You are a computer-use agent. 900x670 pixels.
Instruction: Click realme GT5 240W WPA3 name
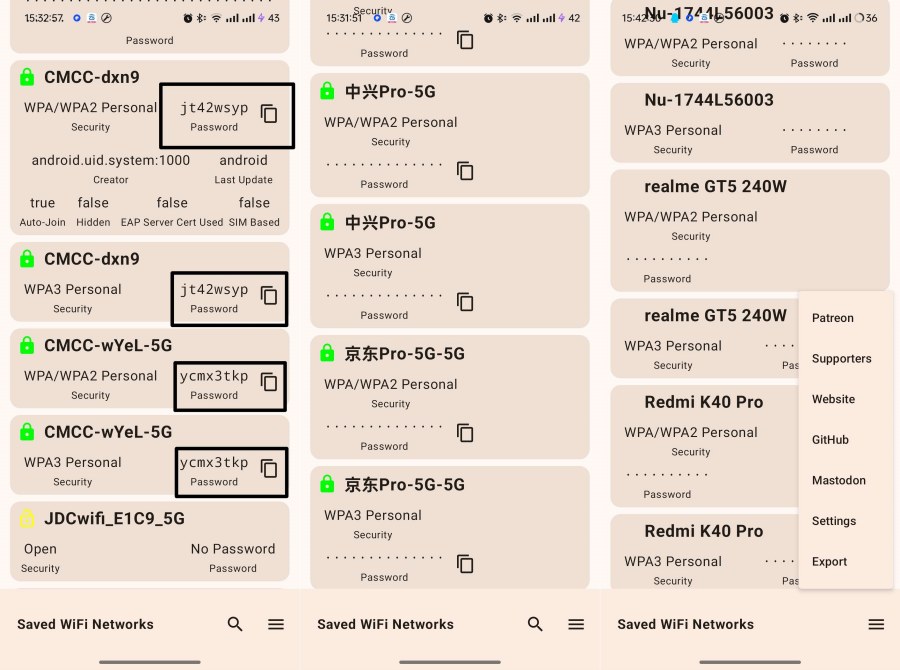(x=715, y=316)
